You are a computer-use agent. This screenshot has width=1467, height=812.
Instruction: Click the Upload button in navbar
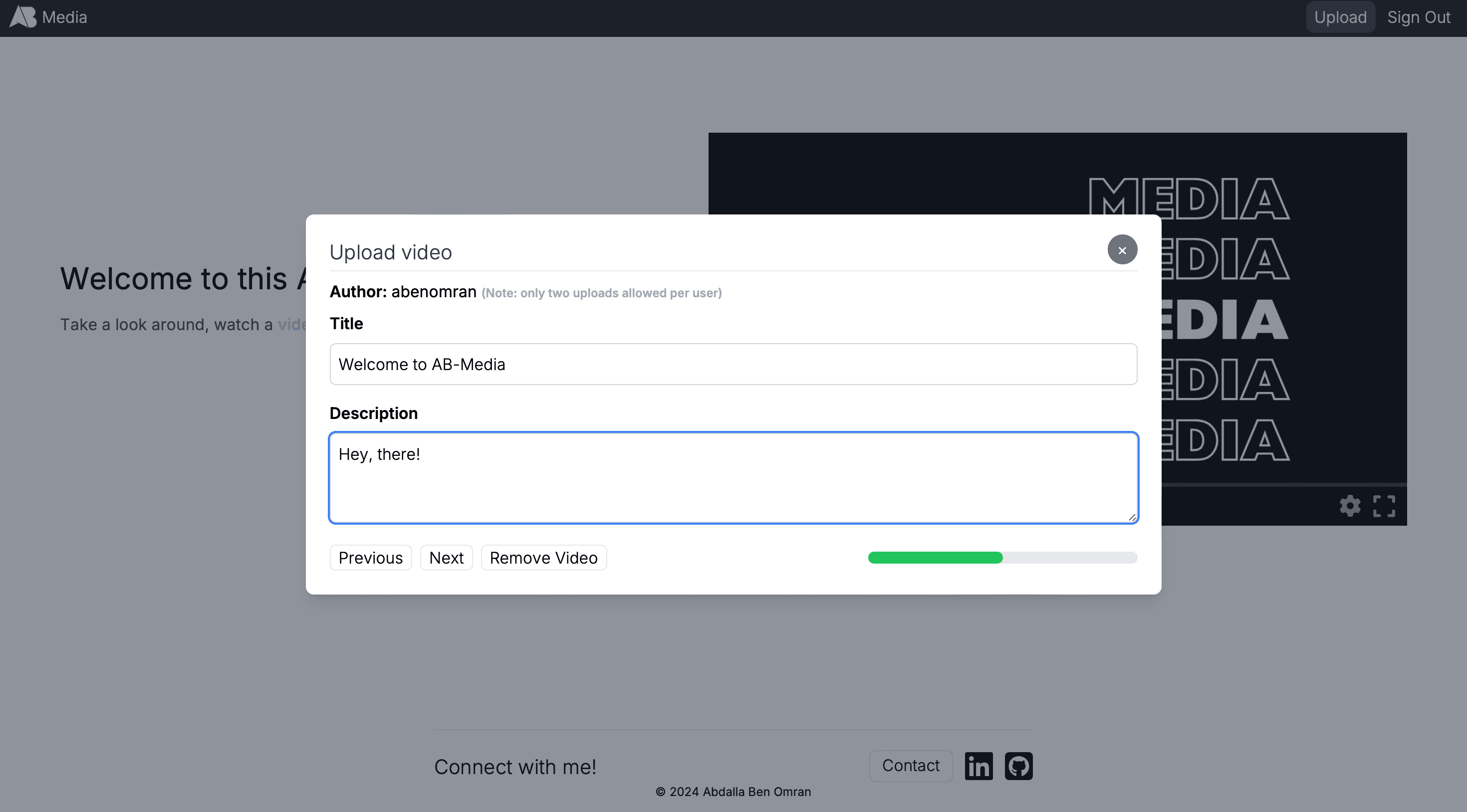click(1340, 17)
